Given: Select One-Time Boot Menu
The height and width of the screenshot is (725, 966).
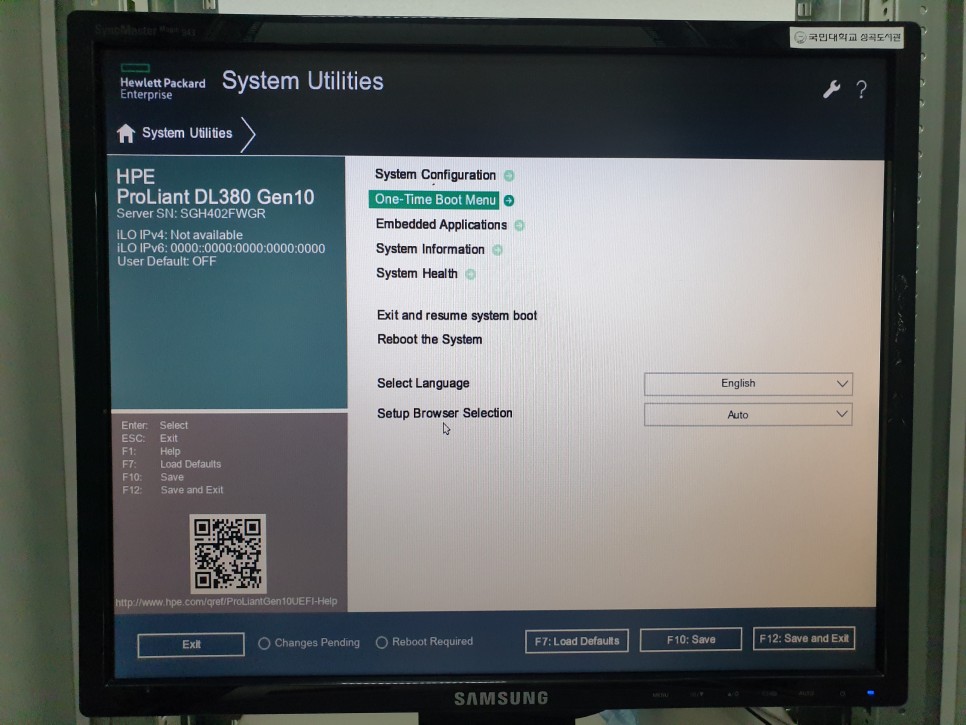Looking at the screenshot, I should (x=435, y=200).
